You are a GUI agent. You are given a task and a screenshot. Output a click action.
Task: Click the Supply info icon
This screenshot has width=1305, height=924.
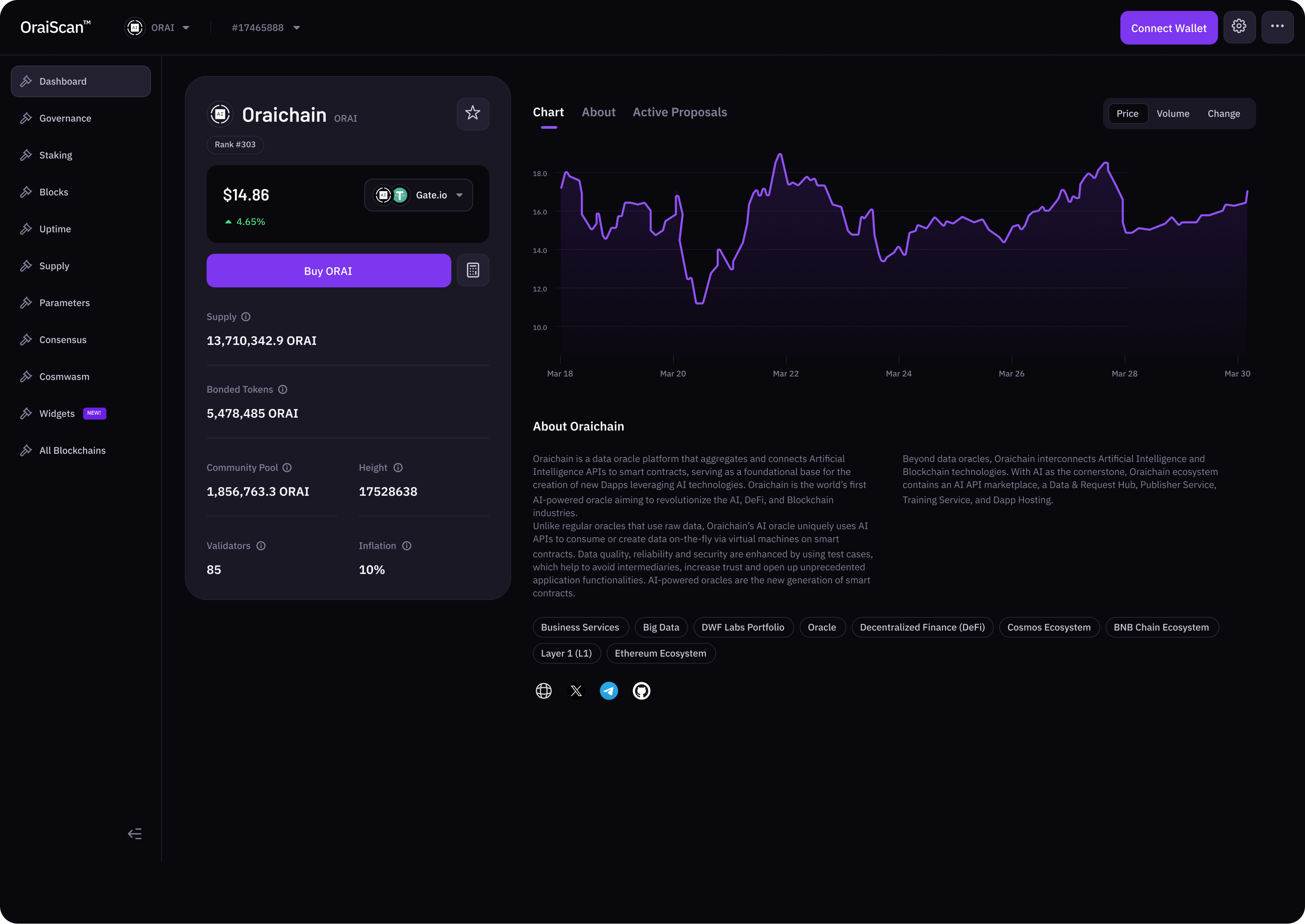(x=246, y=317)
